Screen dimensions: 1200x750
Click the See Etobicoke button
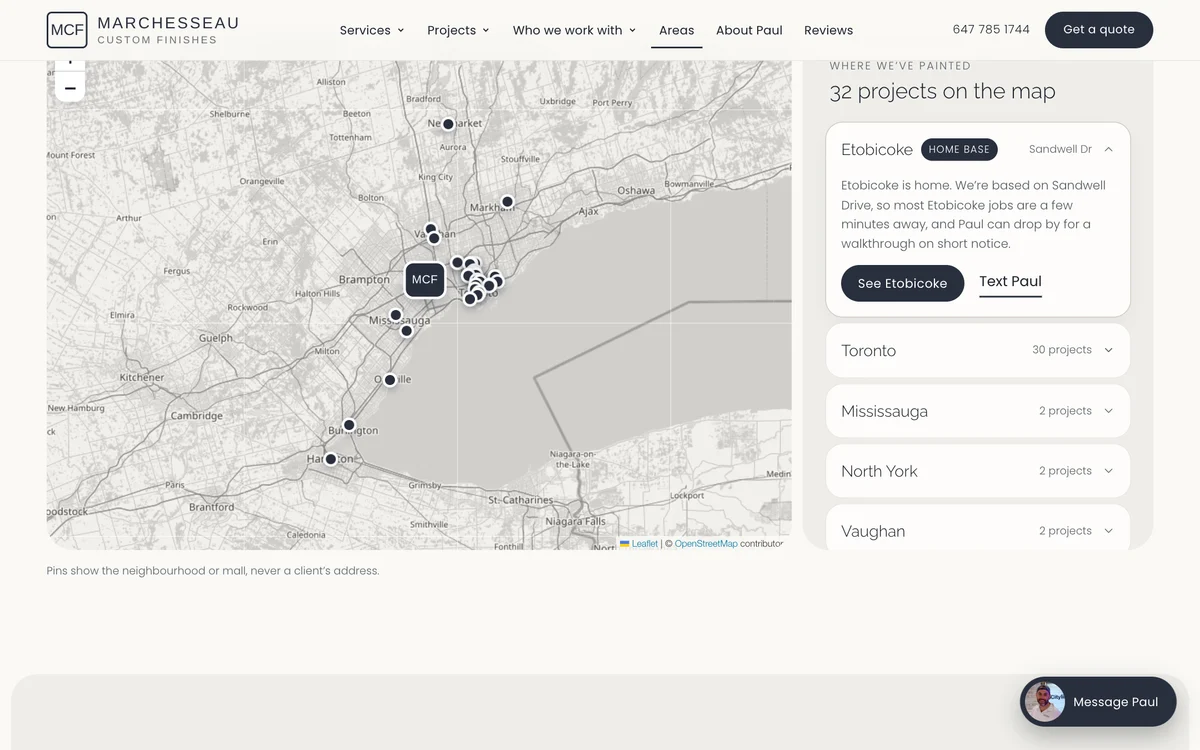tap(902, 283)
